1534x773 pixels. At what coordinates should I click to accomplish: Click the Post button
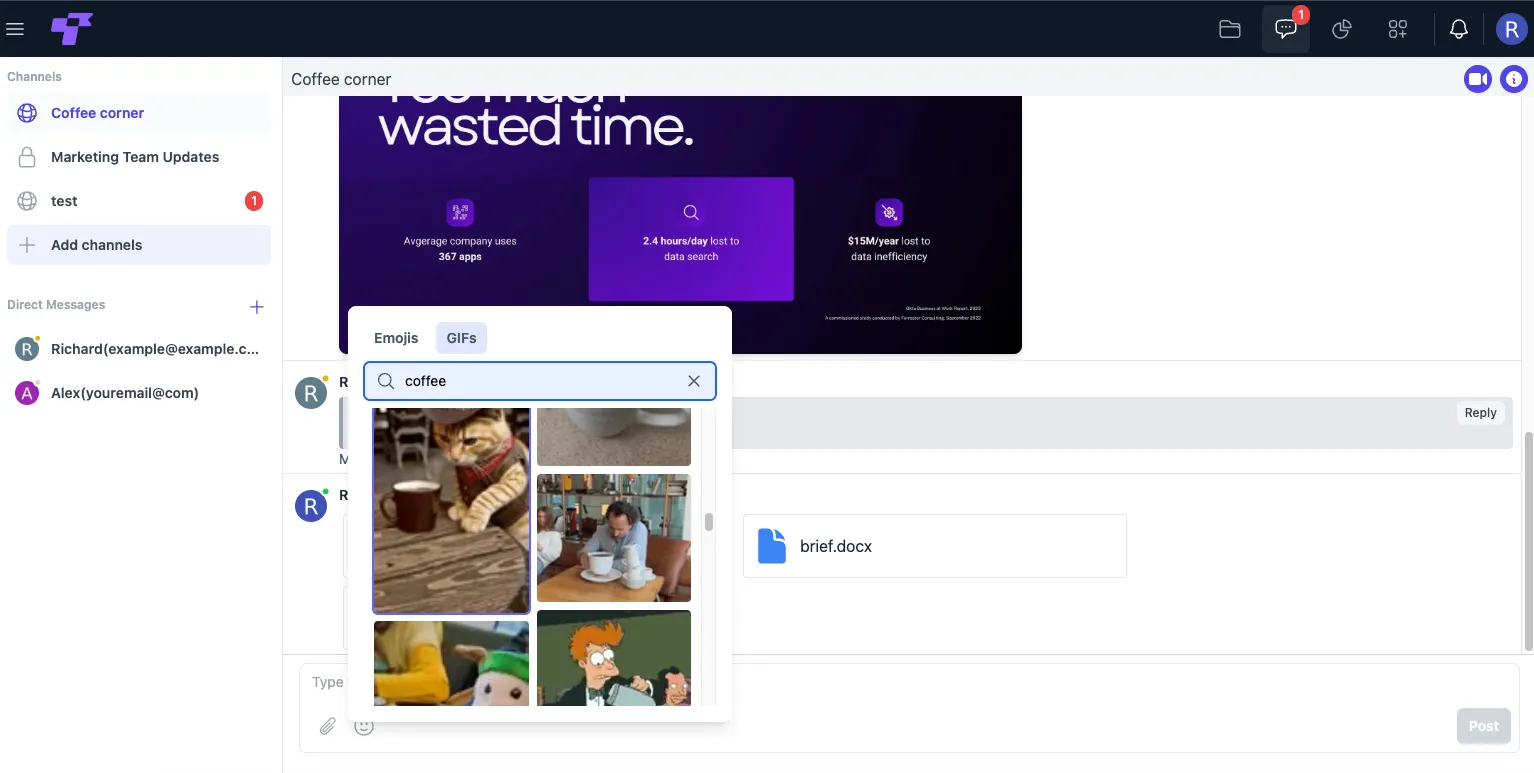point(1483,726)
